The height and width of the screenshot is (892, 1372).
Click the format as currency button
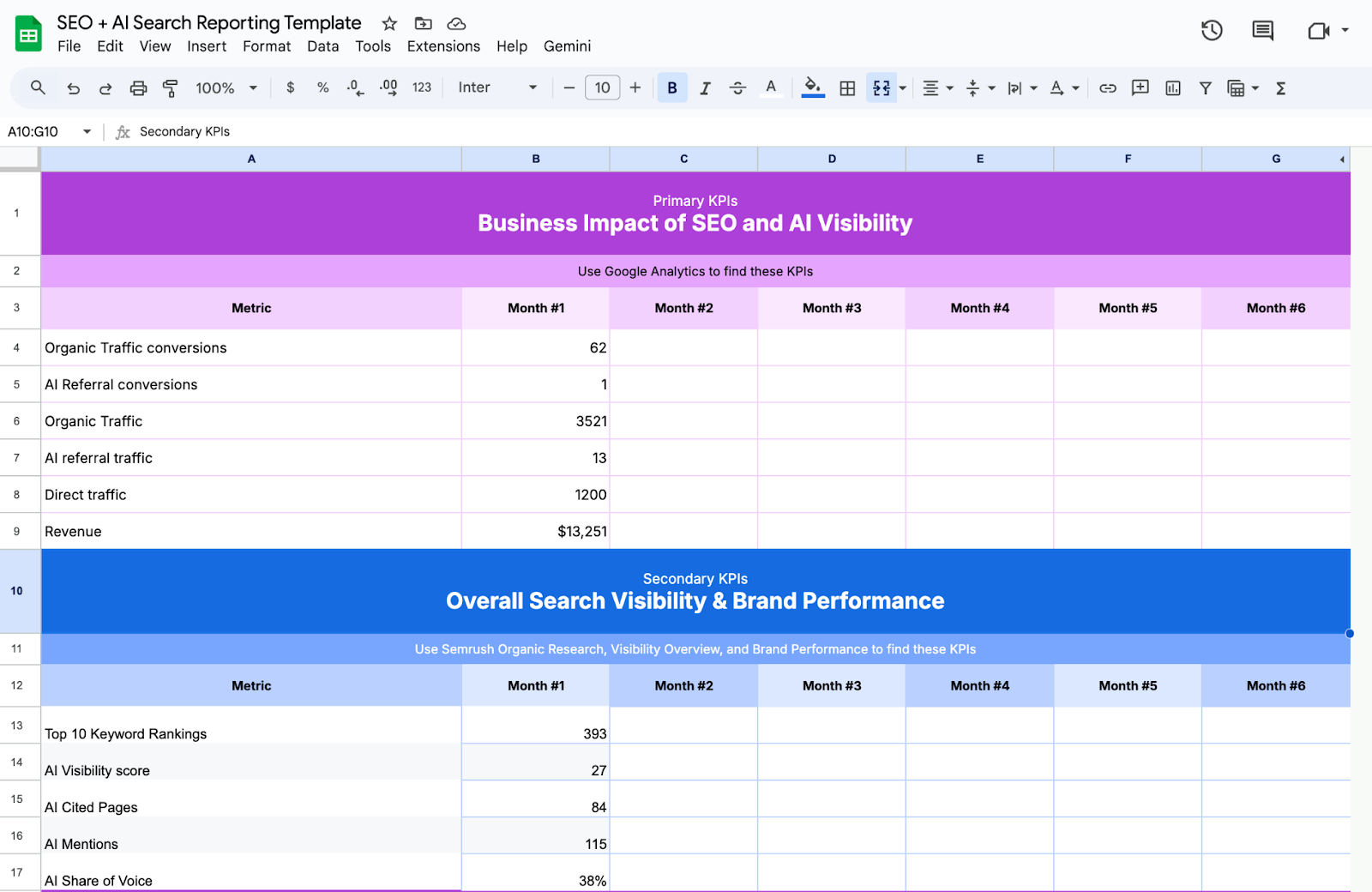coord(291,87)
